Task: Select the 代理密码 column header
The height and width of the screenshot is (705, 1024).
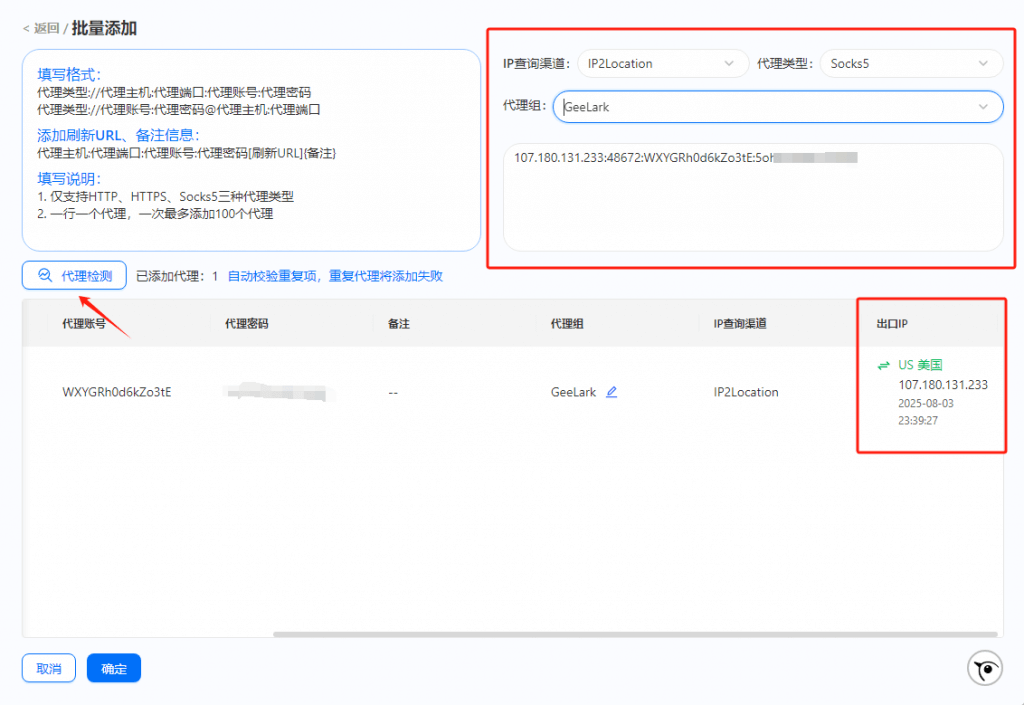Action: (x=246, y=324)
